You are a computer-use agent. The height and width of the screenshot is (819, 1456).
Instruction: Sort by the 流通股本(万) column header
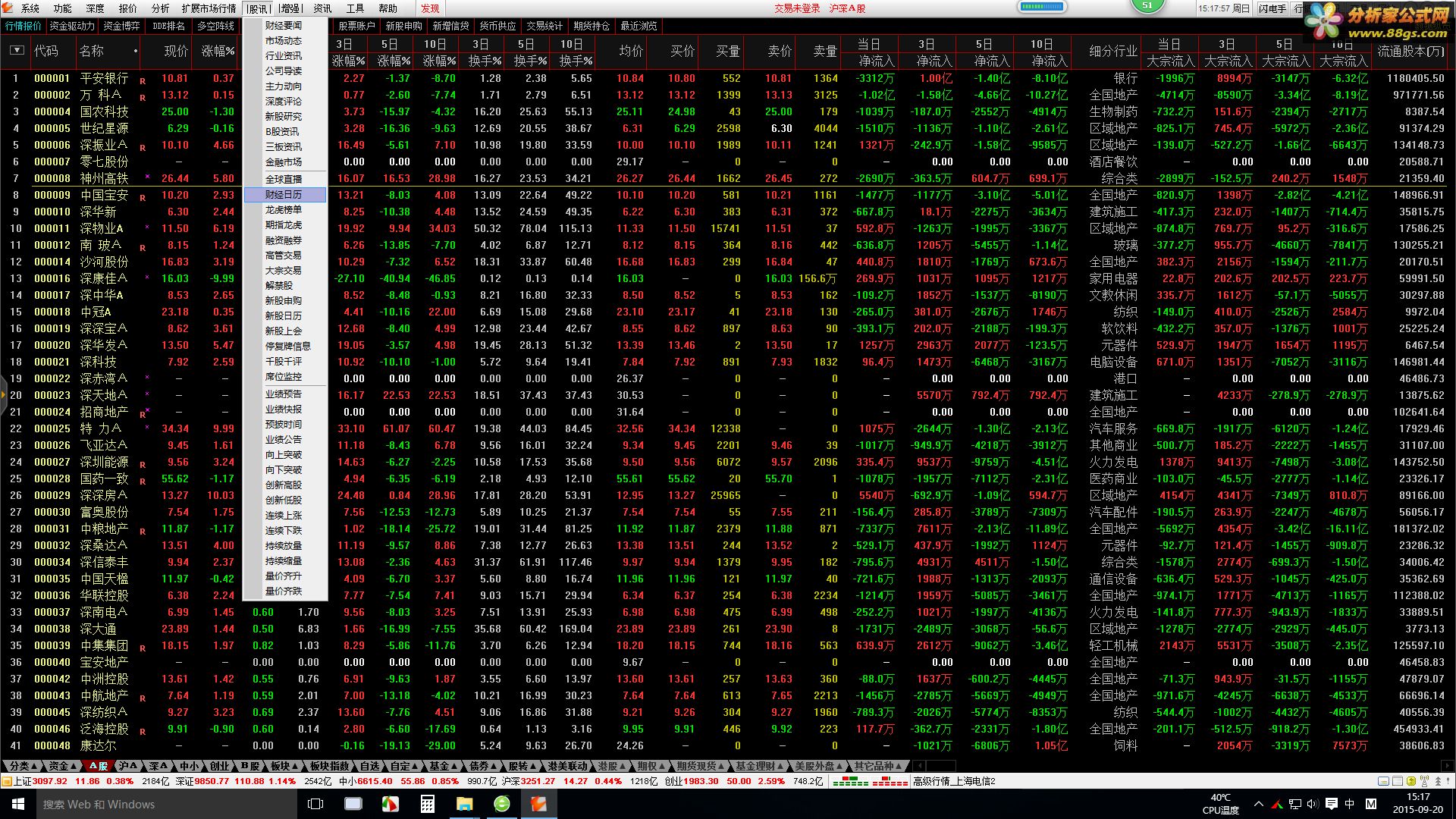(1410, 51)
